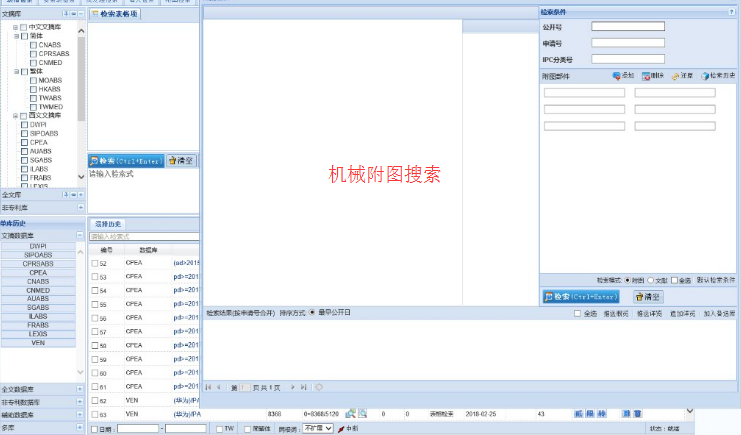Click the 清空 button beside the blue 检索 button on the right
Viewport: 741px width, 435px height.
[648, 297]
